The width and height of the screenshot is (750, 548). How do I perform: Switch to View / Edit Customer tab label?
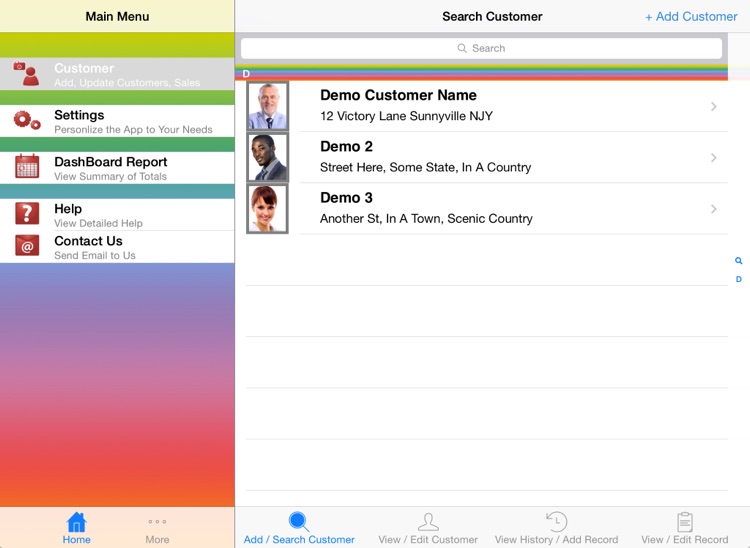(428, 539)
